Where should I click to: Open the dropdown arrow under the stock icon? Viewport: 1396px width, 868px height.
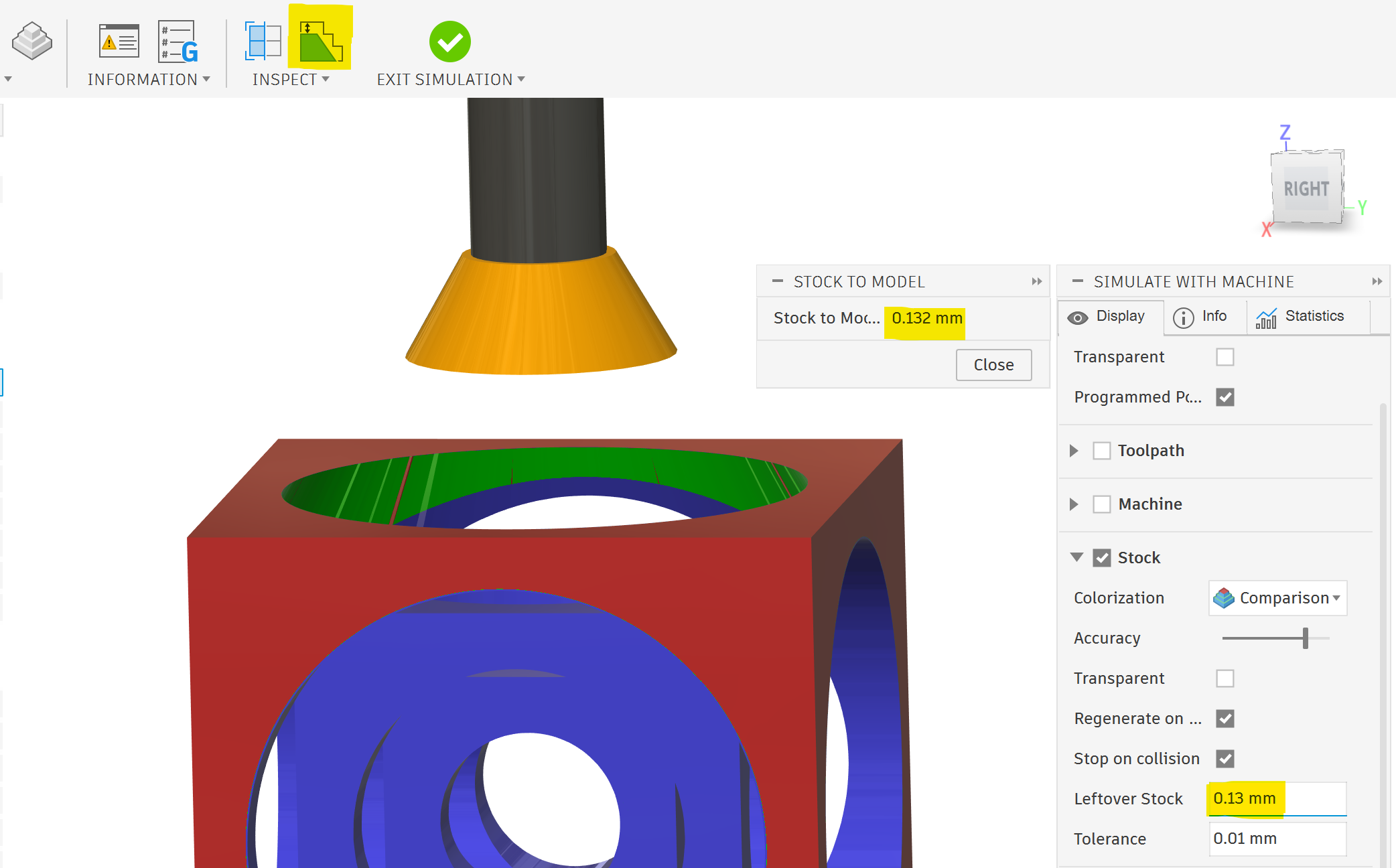click(x=8, y=79)
